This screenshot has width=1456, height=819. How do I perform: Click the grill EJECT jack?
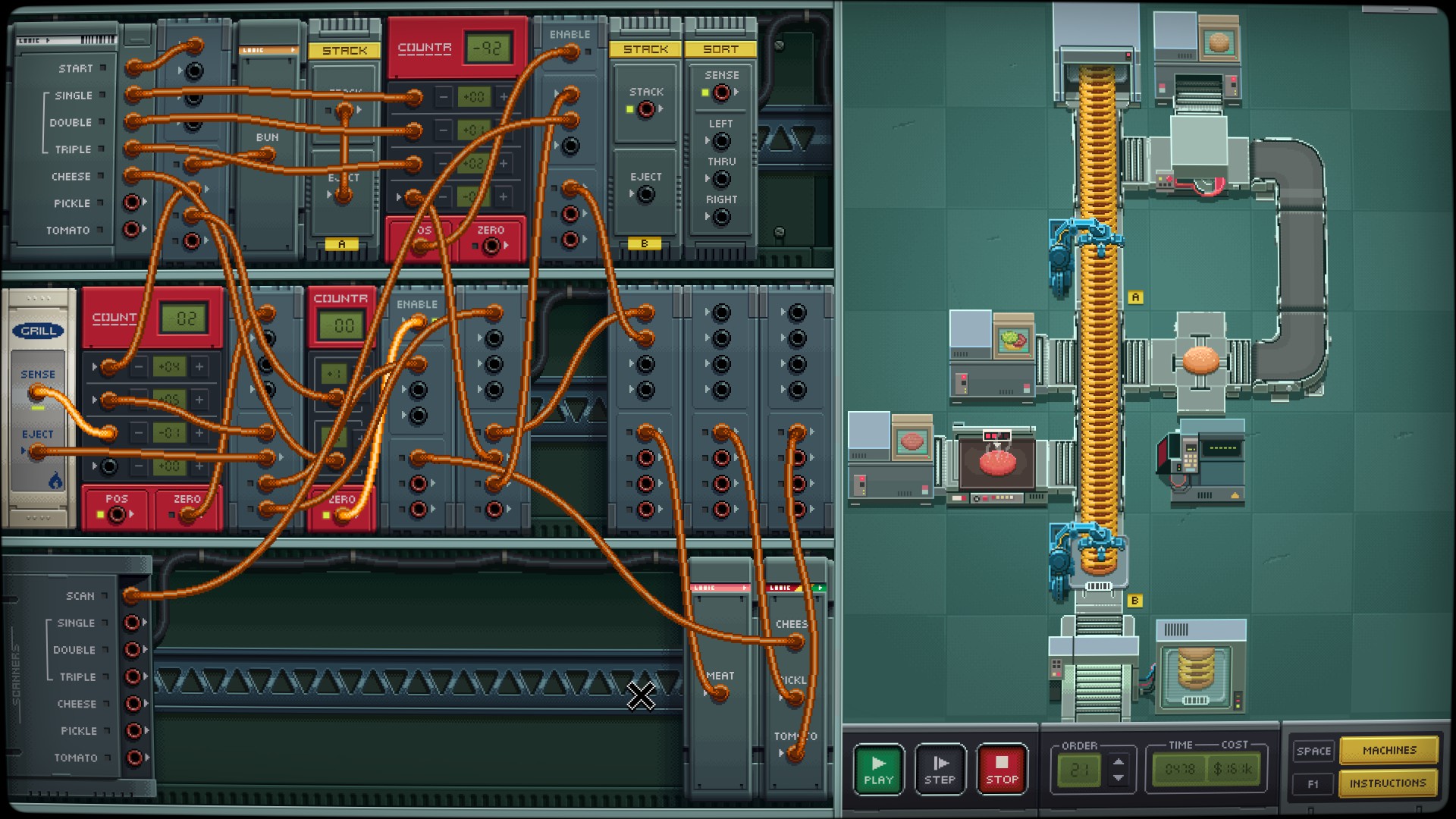point(36,452)
